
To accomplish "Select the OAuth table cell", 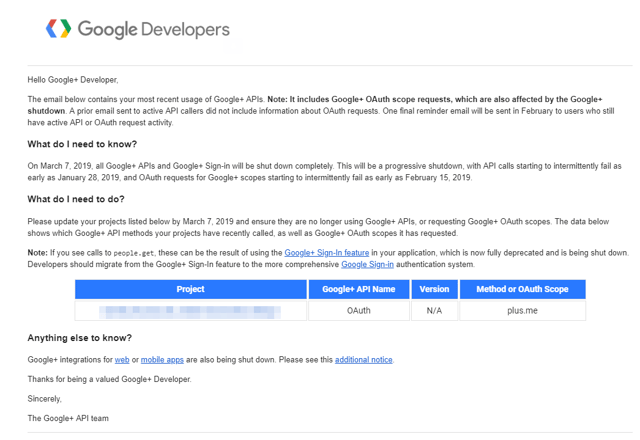I will click(359, 311).
